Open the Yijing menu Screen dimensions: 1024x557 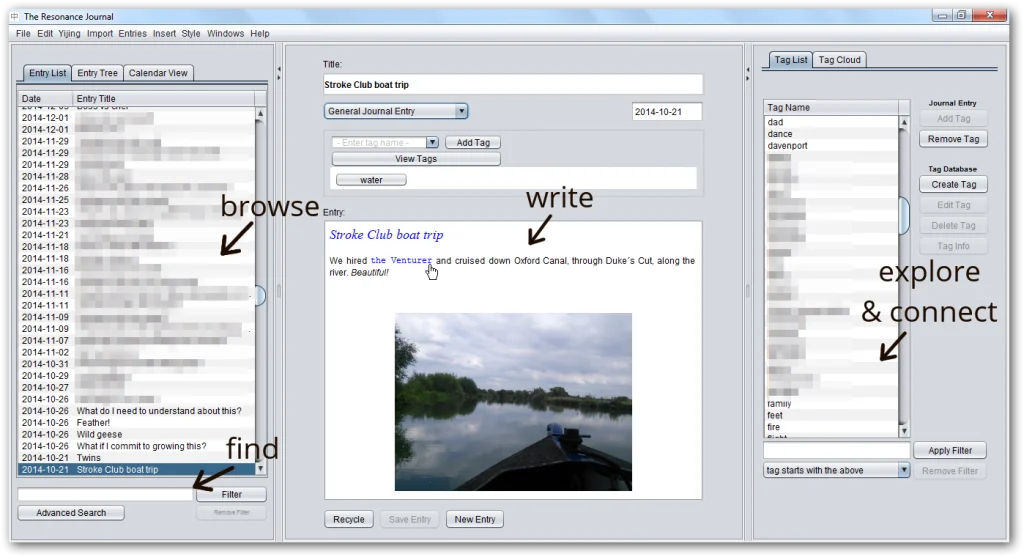click(x=69, y=33)
